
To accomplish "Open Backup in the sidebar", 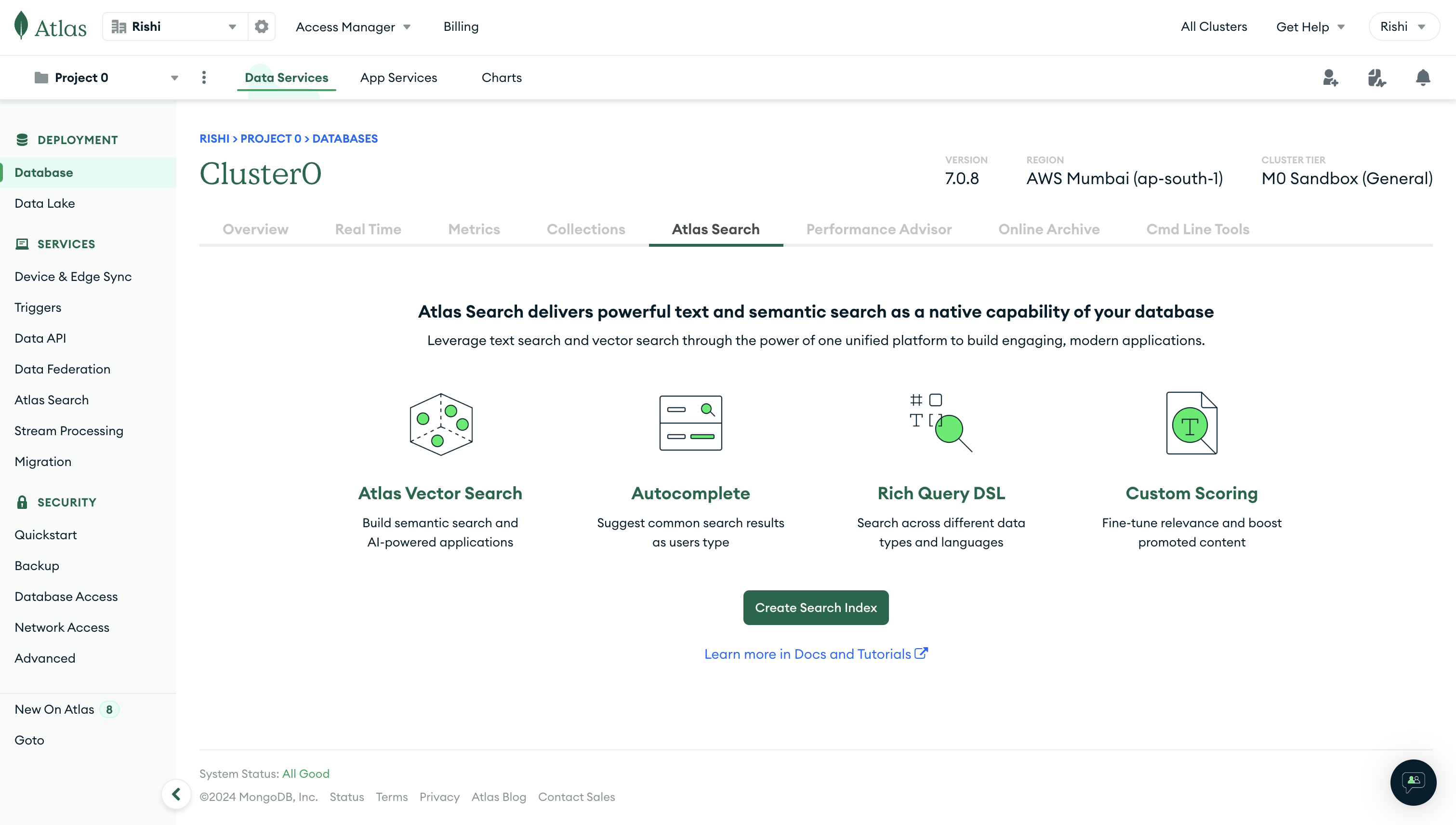I will [x=37, y=565].
